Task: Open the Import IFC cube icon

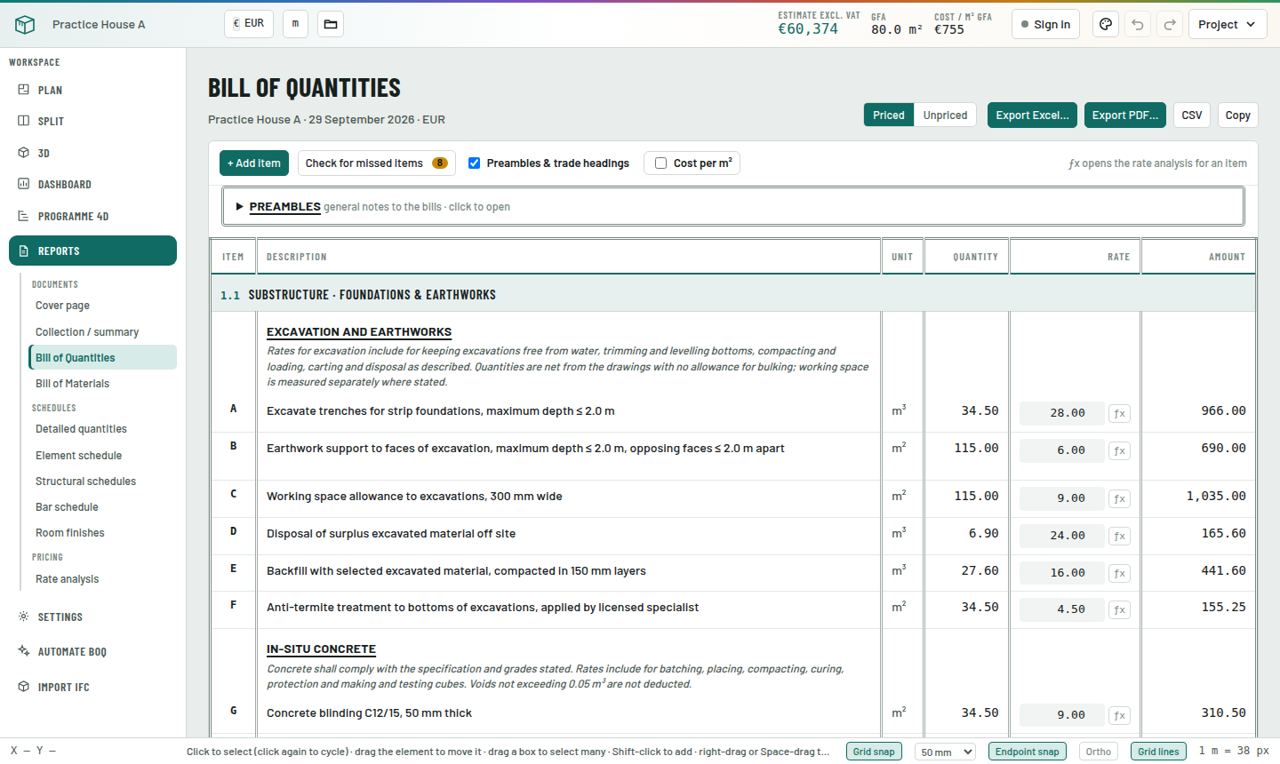Action: pos(24,687)
